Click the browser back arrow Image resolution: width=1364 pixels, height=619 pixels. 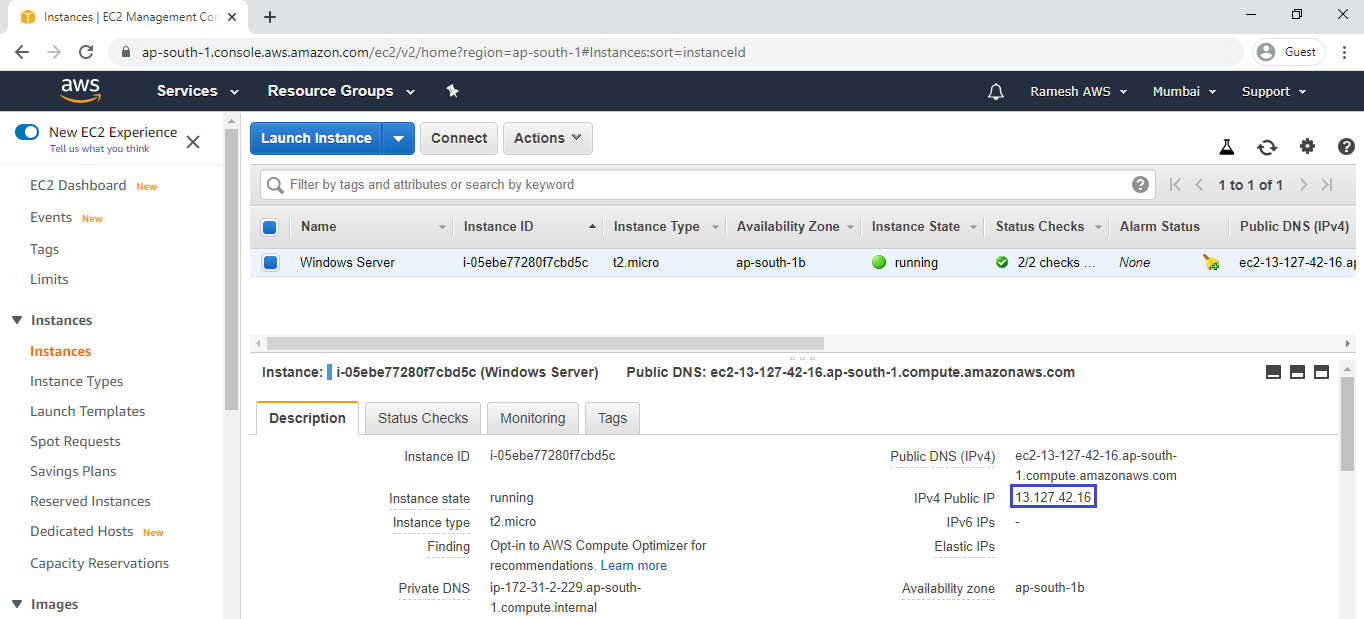click(22, 52)
